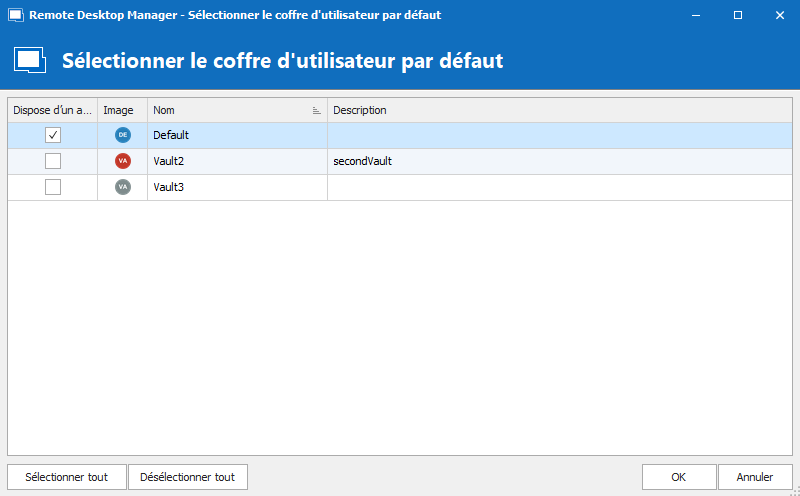
Task: Select the Vault3 name cell
Action: (x=237, y=187)
